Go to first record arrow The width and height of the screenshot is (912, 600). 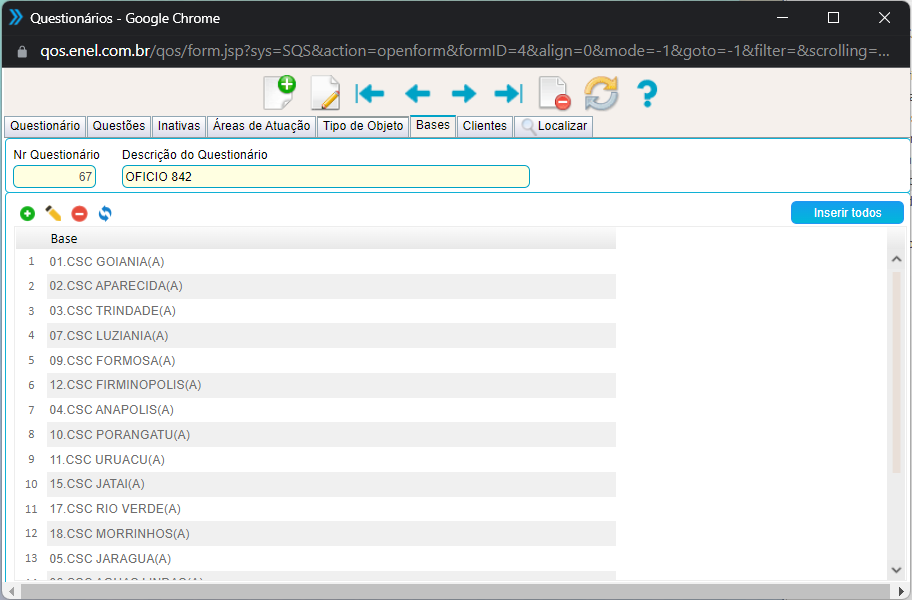coord(370,94)
